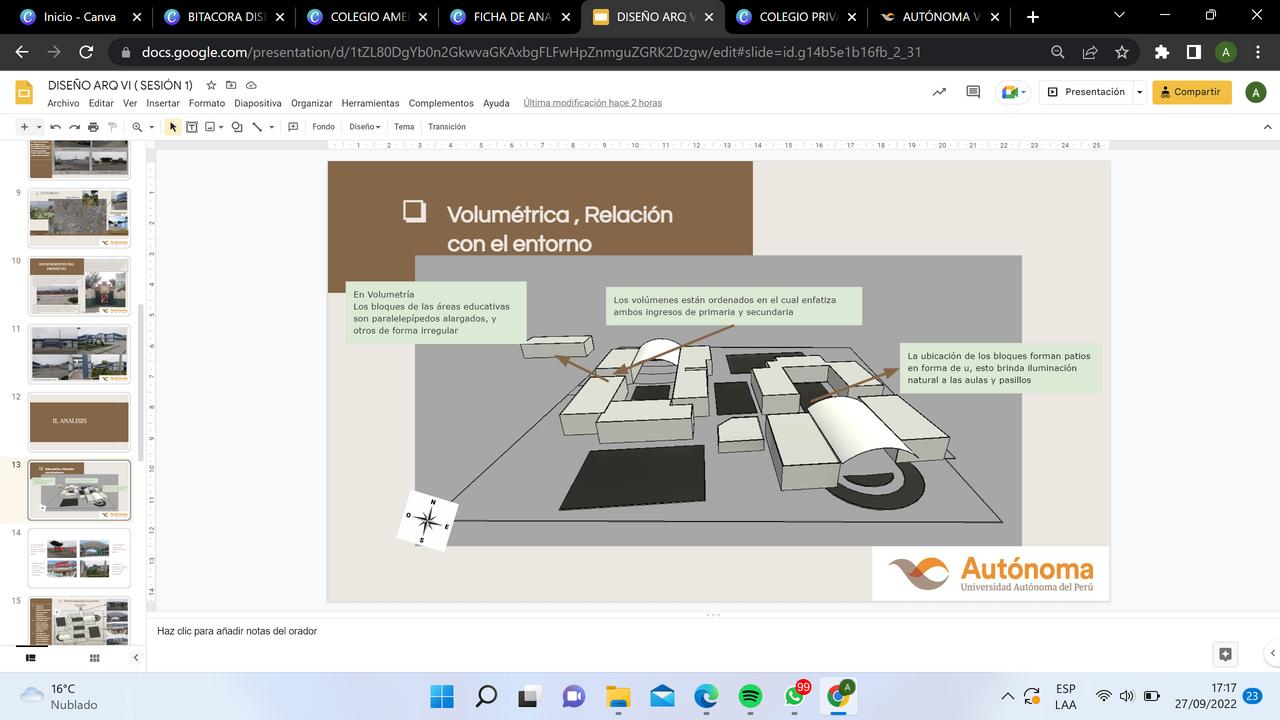Collapse the slide filmstrip panel
The height and width of the screenshot is (720, 1280).
[136, 658]
